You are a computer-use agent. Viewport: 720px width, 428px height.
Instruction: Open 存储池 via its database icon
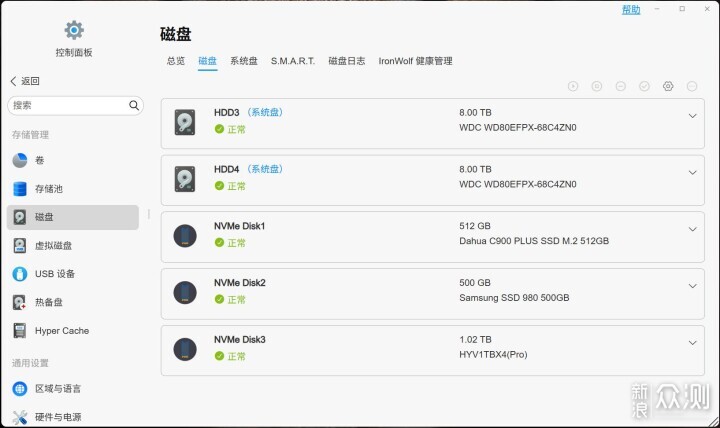point(20,189)
